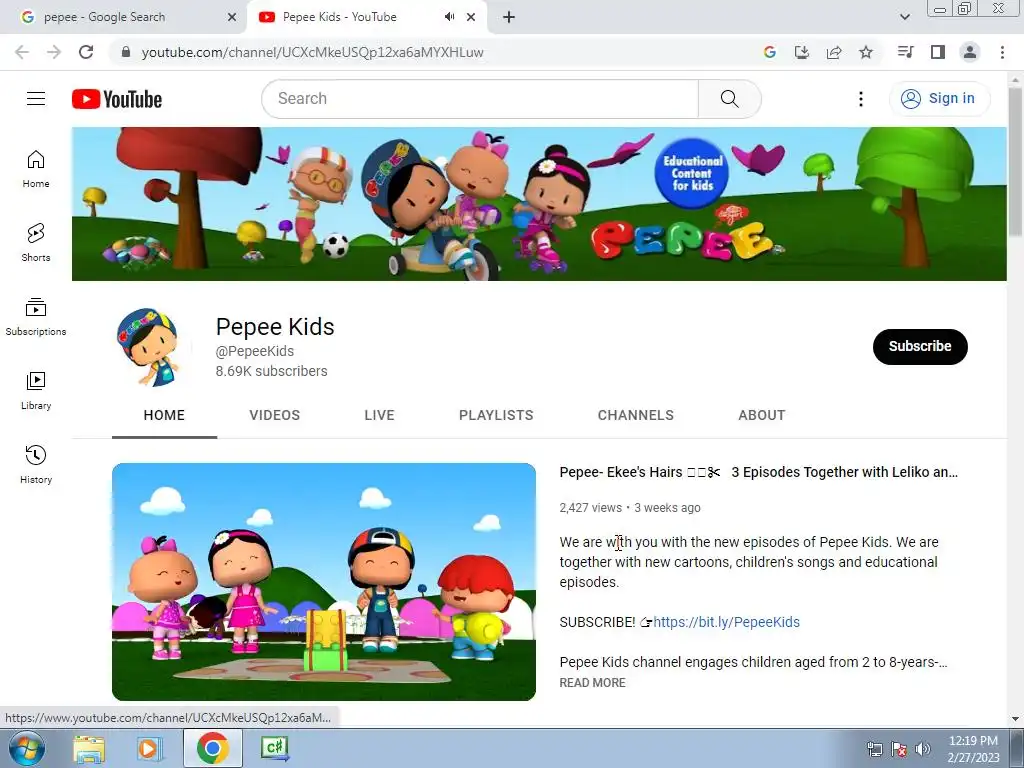Click the page vertical scrollbar thumb
The image size is (1024, 768).
pos(1016,162)
